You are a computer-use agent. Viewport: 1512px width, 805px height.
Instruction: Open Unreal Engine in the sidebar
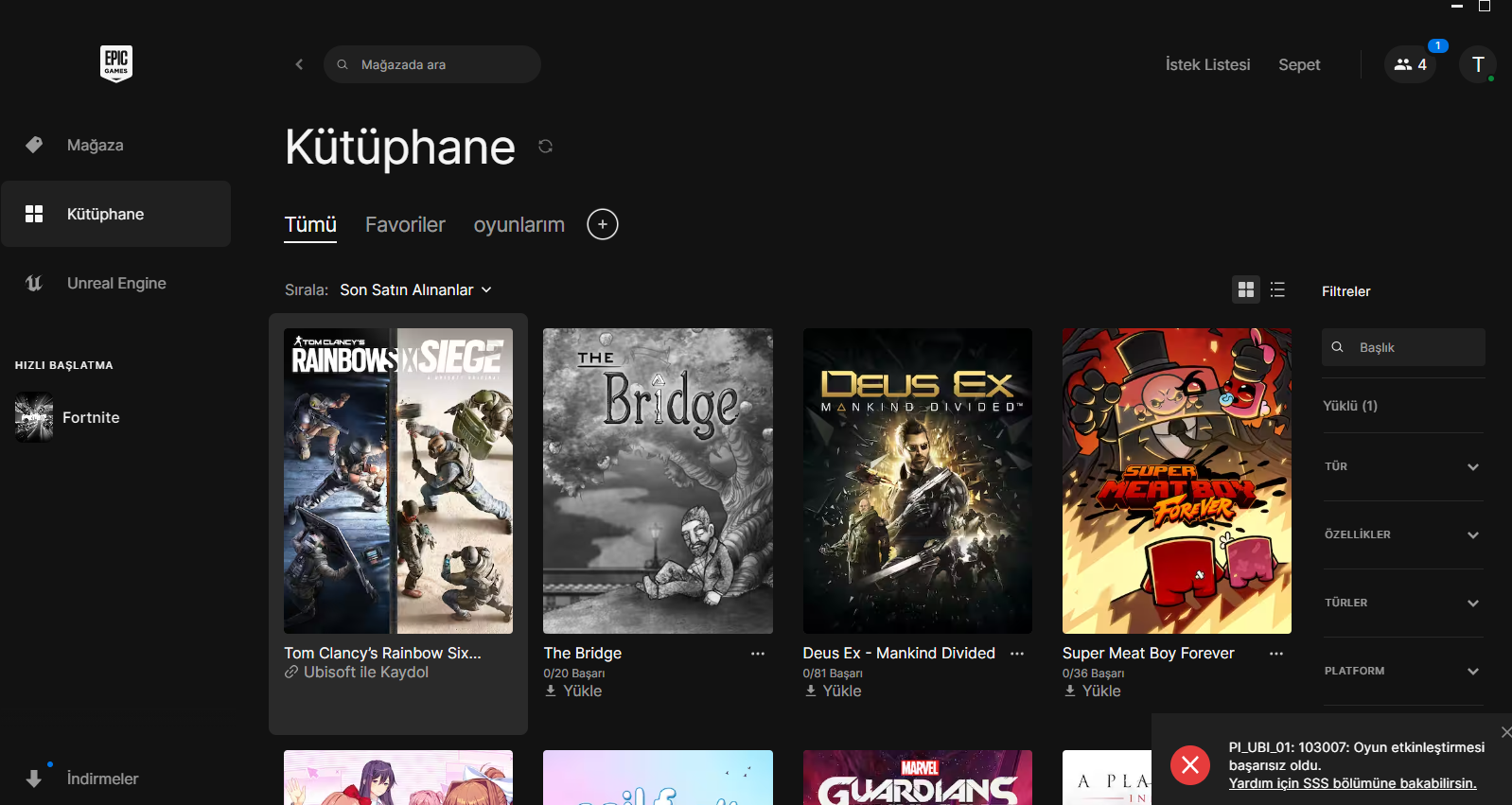[x=115, y=283]
